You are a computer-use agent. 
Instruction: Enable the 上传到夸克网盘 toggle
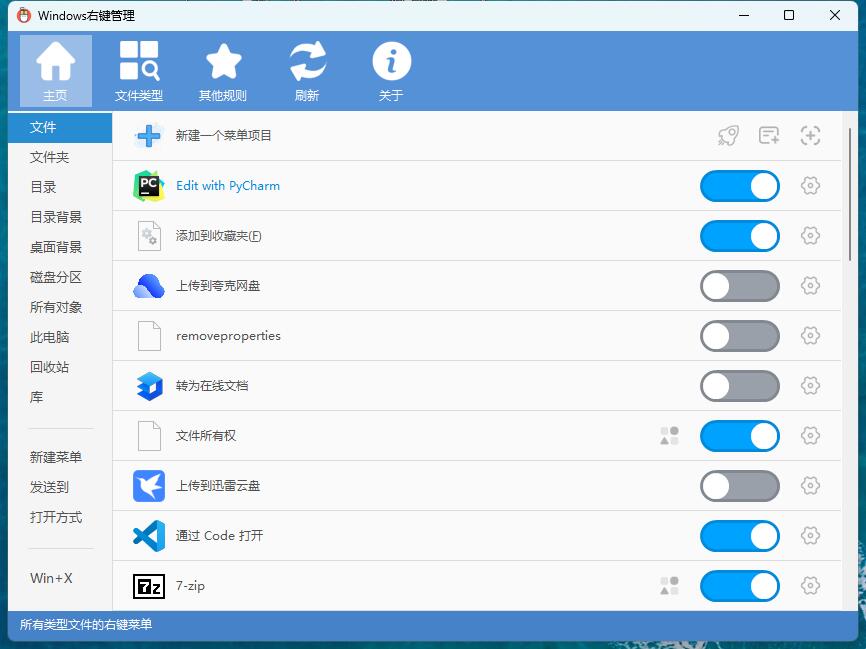(739, 286)
